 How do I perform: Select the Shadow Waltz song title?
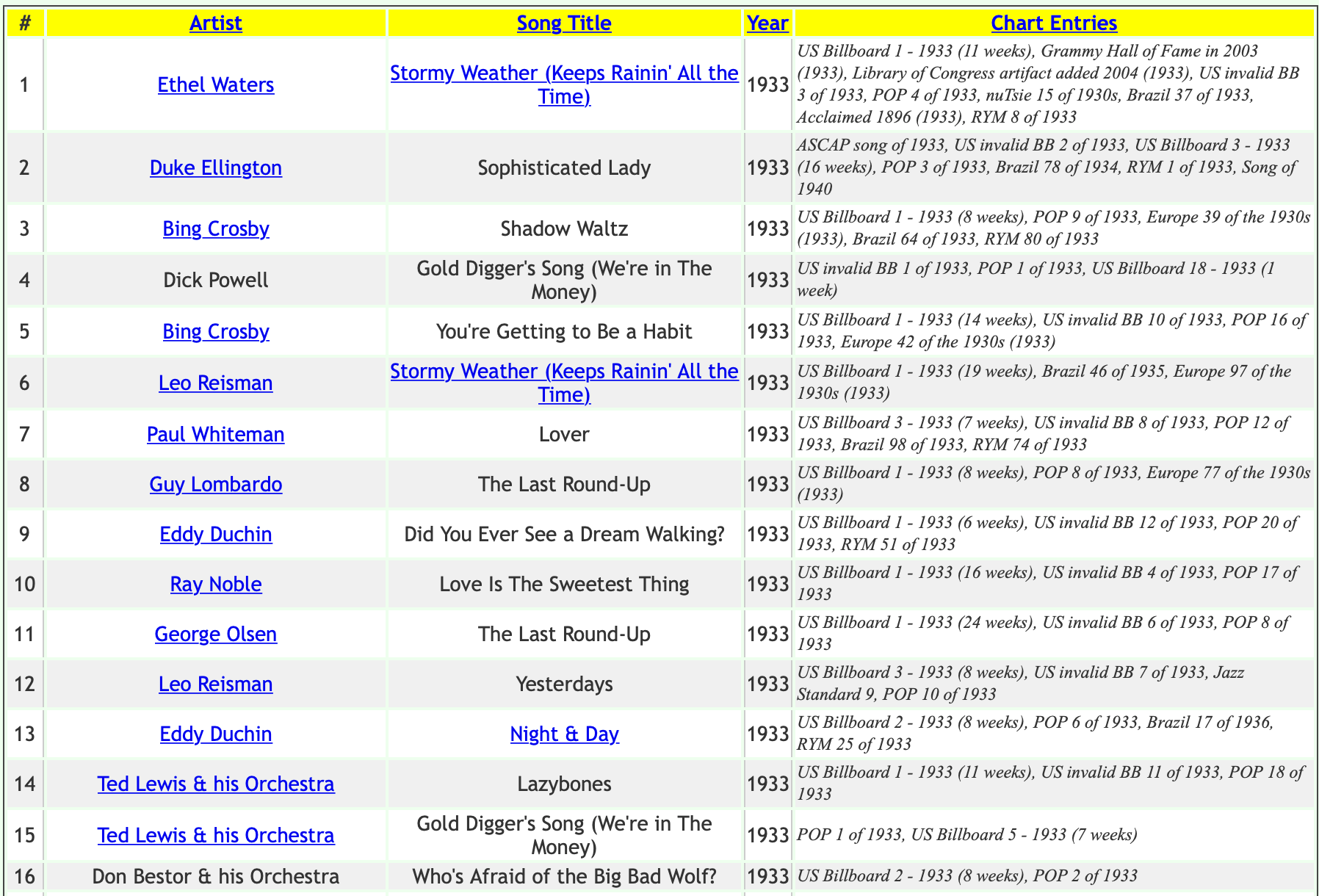(x=564, y=228)
